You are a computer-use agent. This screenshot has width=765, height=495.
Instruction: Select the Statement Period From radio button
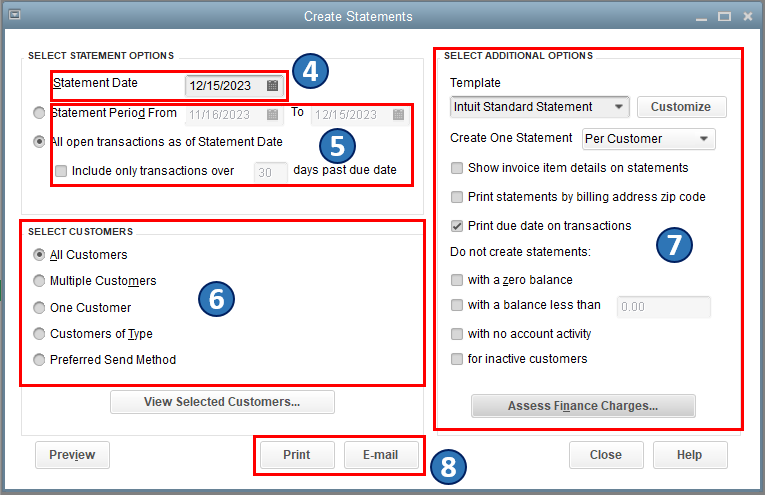[x=39, y=113]
